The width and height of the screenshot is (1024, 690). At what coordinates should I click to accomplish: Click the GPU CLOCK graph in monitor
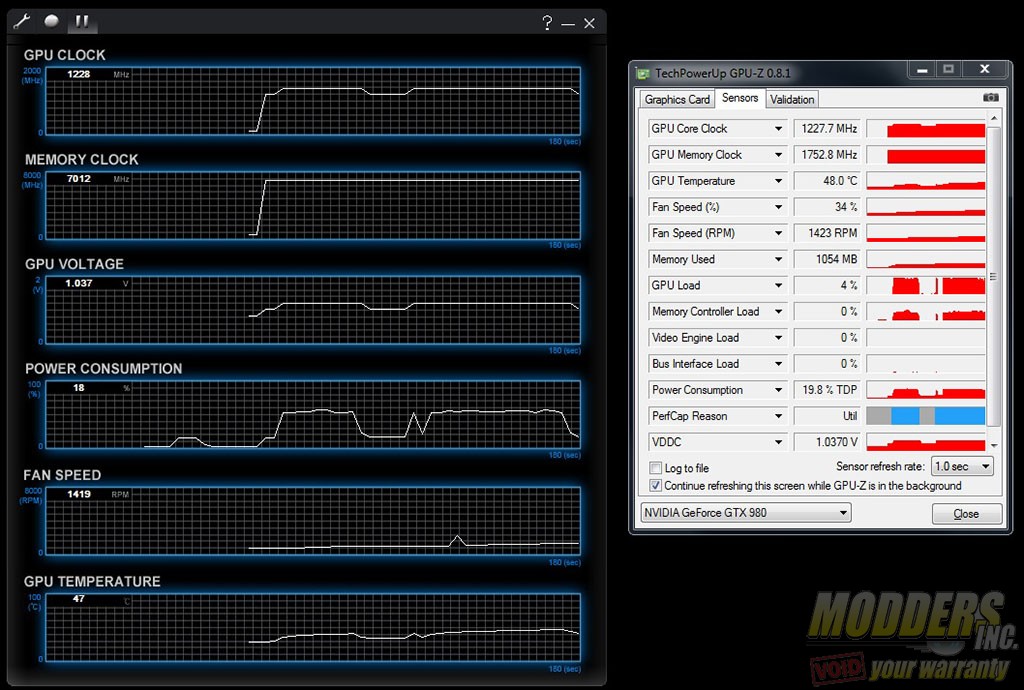(x=313, y=101)
